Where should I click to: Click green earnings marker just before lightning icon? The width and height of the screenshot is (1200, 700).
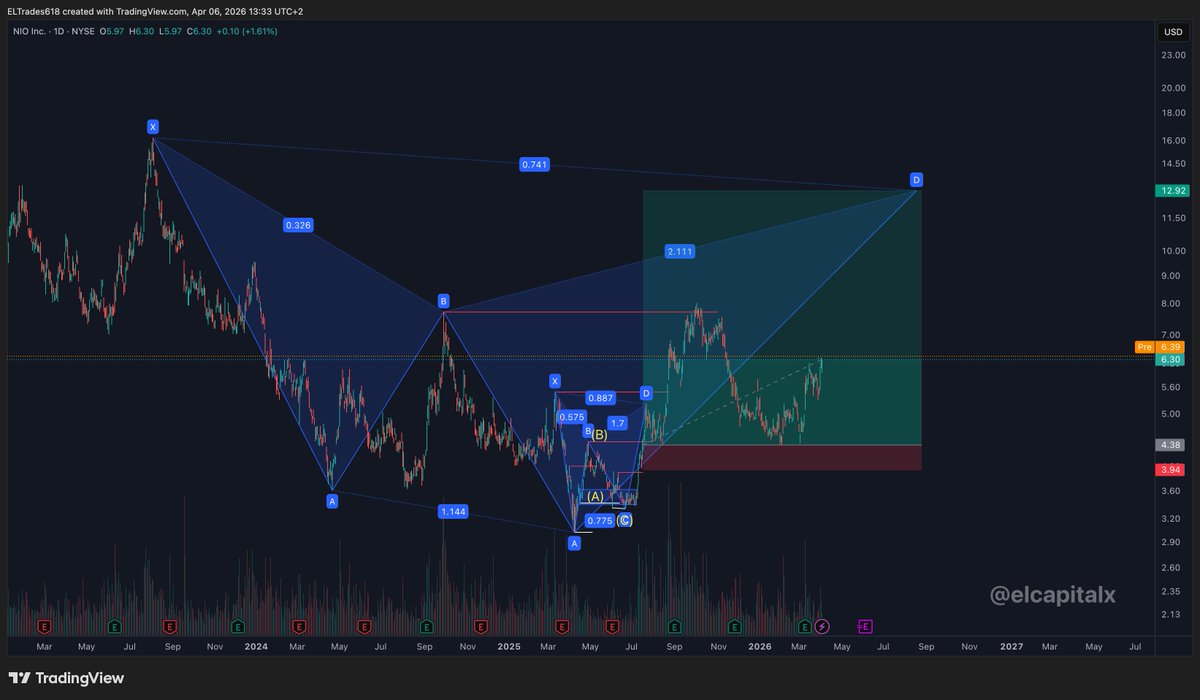pos(805,627)
